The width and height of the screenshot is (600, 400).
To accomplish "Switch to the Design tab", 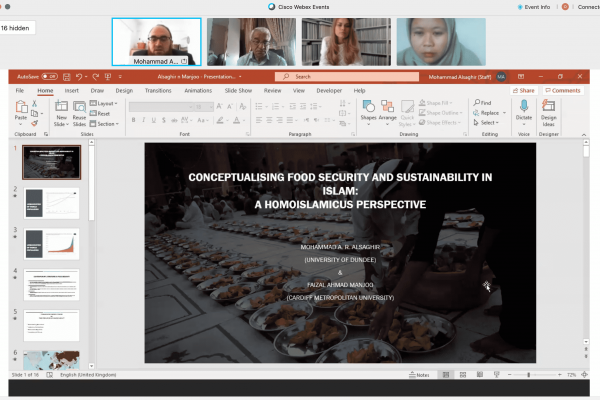I will coord(124,91).
